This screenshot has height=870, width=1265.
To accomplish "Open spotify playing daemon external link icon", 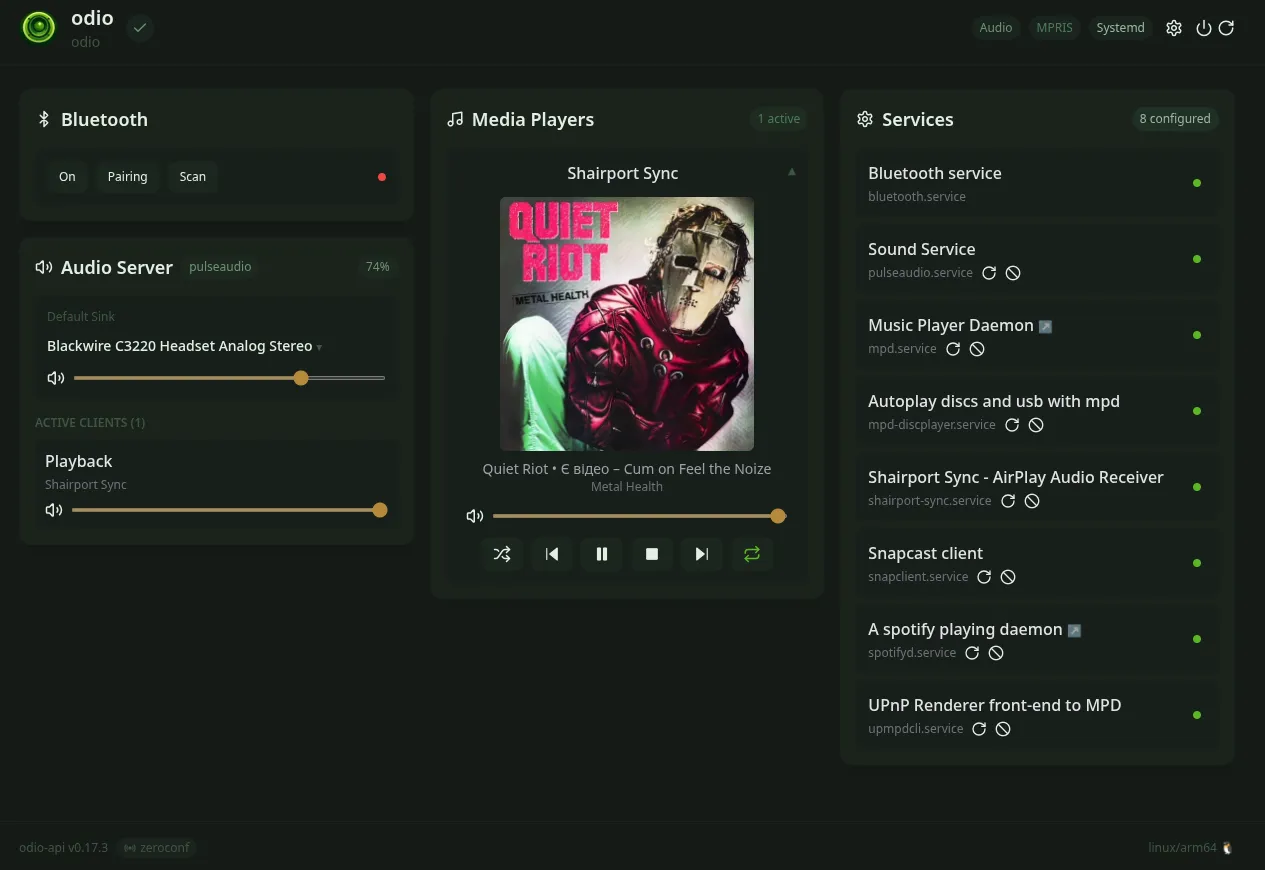I will [x=1074, y=630].
